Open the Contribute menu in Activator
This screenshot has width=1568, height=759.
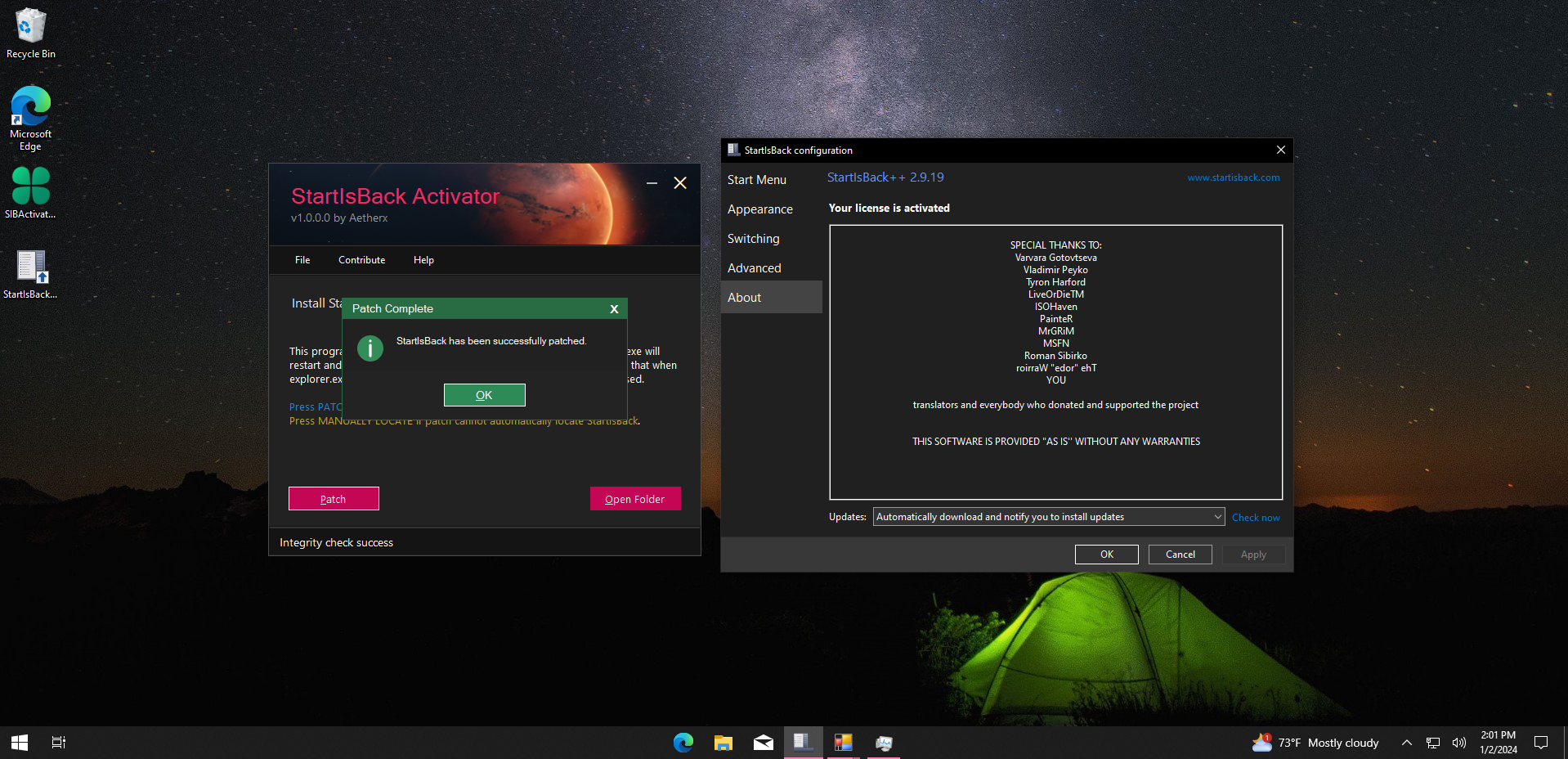coord(362,260)
